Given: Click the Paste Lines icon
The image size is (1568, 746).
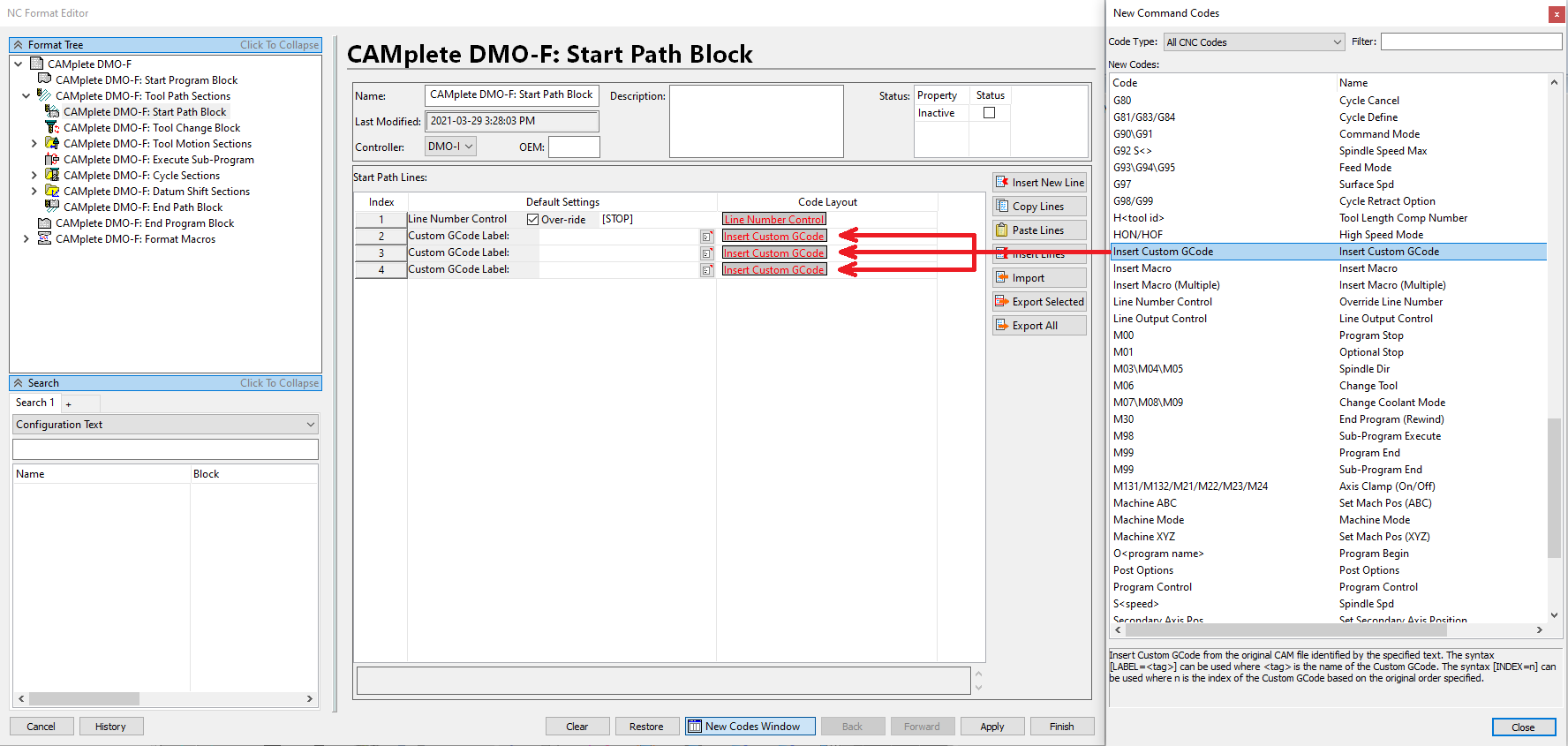Looking at the screenshot, I should click(1002, 230).
